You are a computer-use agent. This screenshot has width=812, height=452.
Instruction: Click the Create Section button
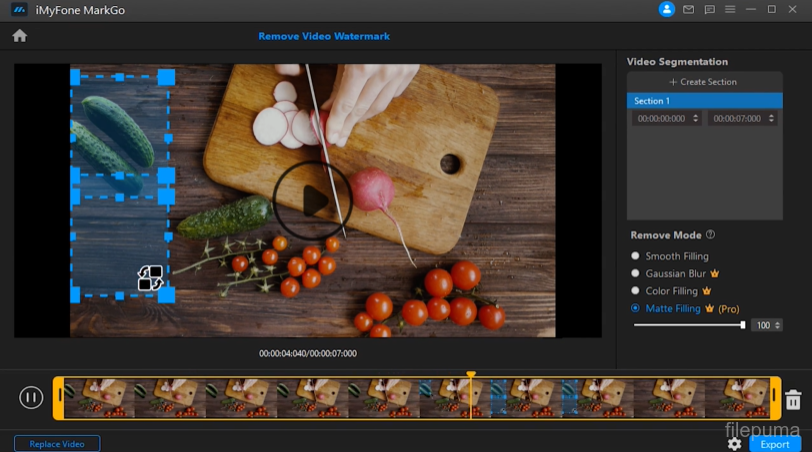coord(704,82)
